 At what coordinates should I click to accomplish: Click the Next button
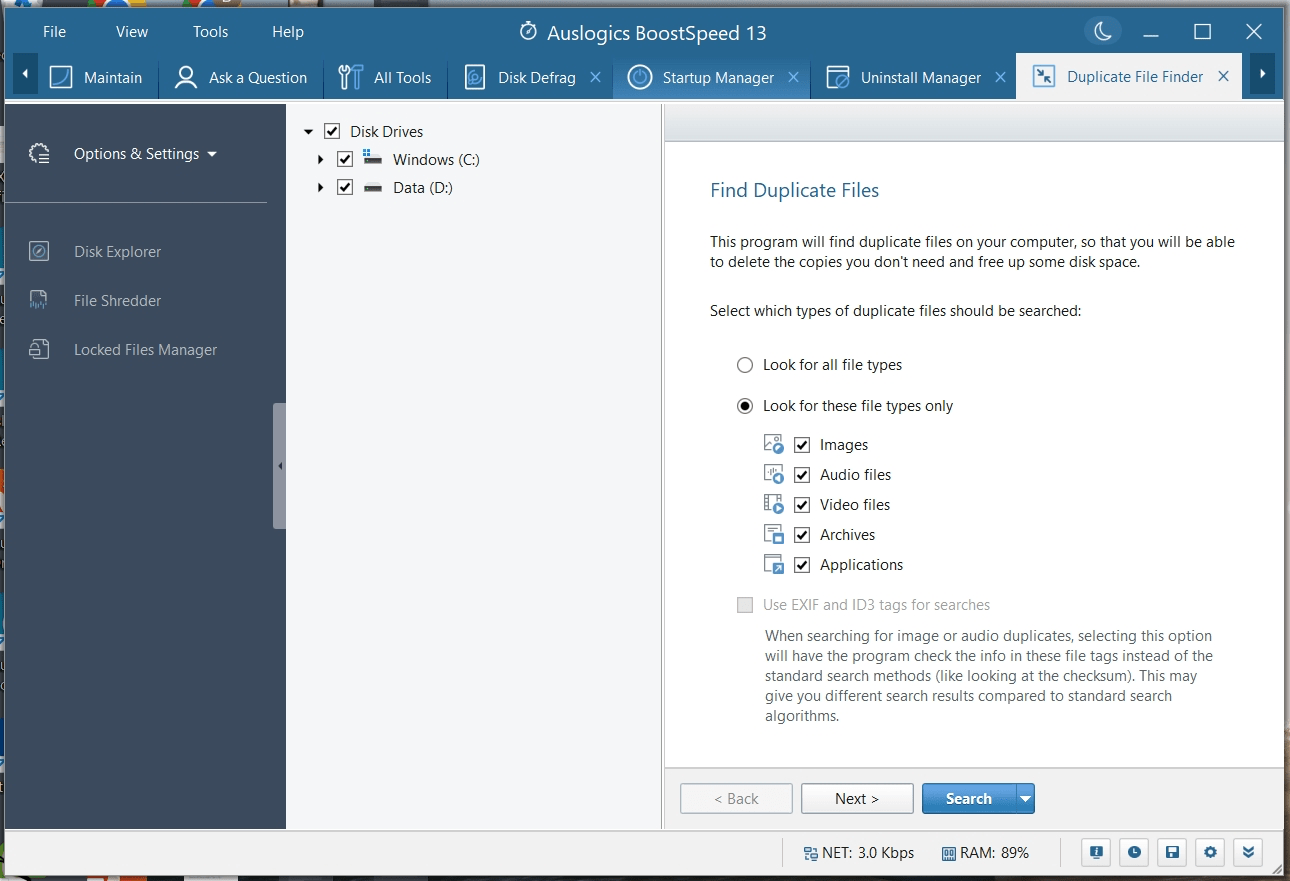pyautogui.click(x=857, y=798)
